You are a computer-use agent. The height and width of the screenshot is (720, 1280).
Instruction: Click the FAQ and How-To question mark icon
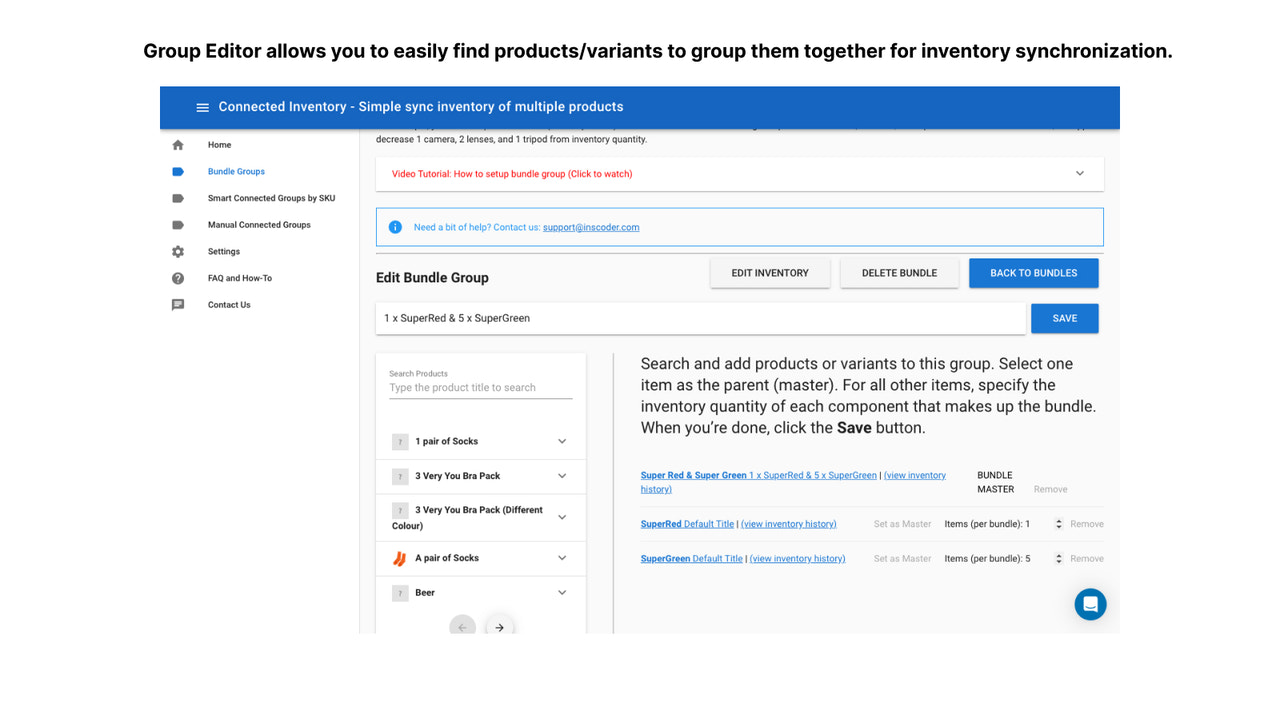[x=178, y=278]
